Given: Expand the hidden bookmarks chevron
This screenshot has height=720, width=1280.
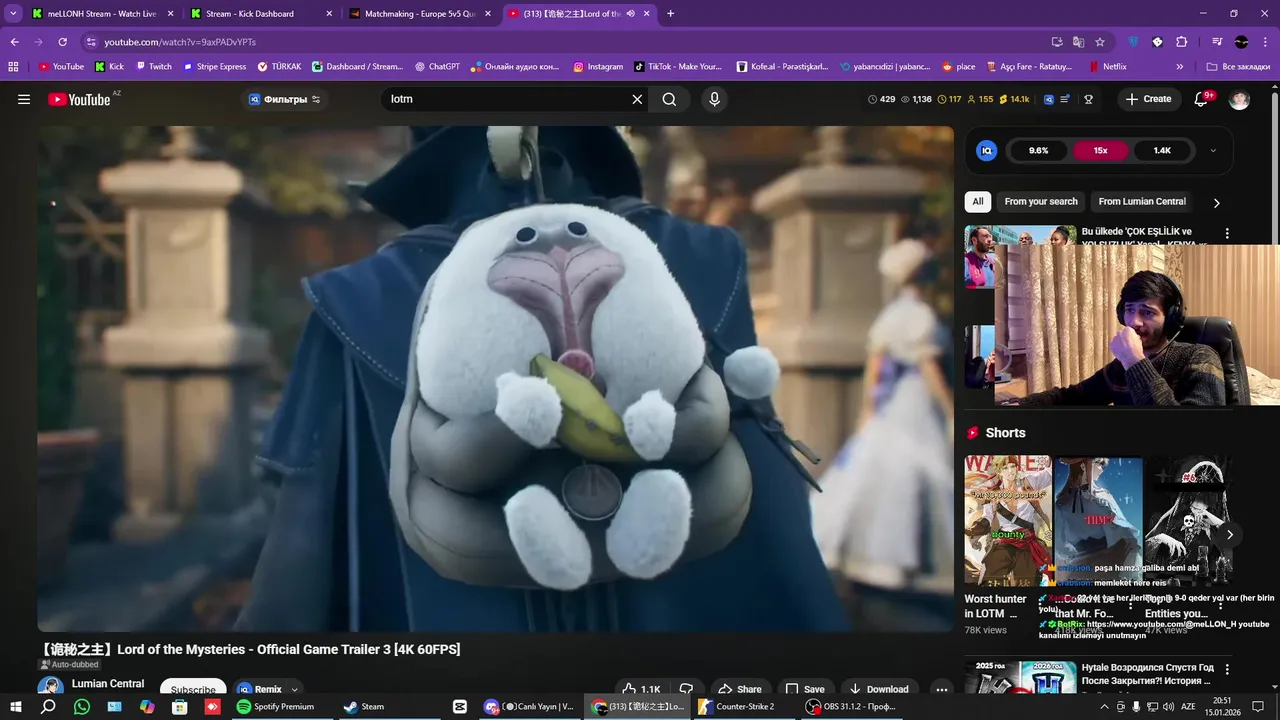Looking at the screenshot, I should [1180, 67].
